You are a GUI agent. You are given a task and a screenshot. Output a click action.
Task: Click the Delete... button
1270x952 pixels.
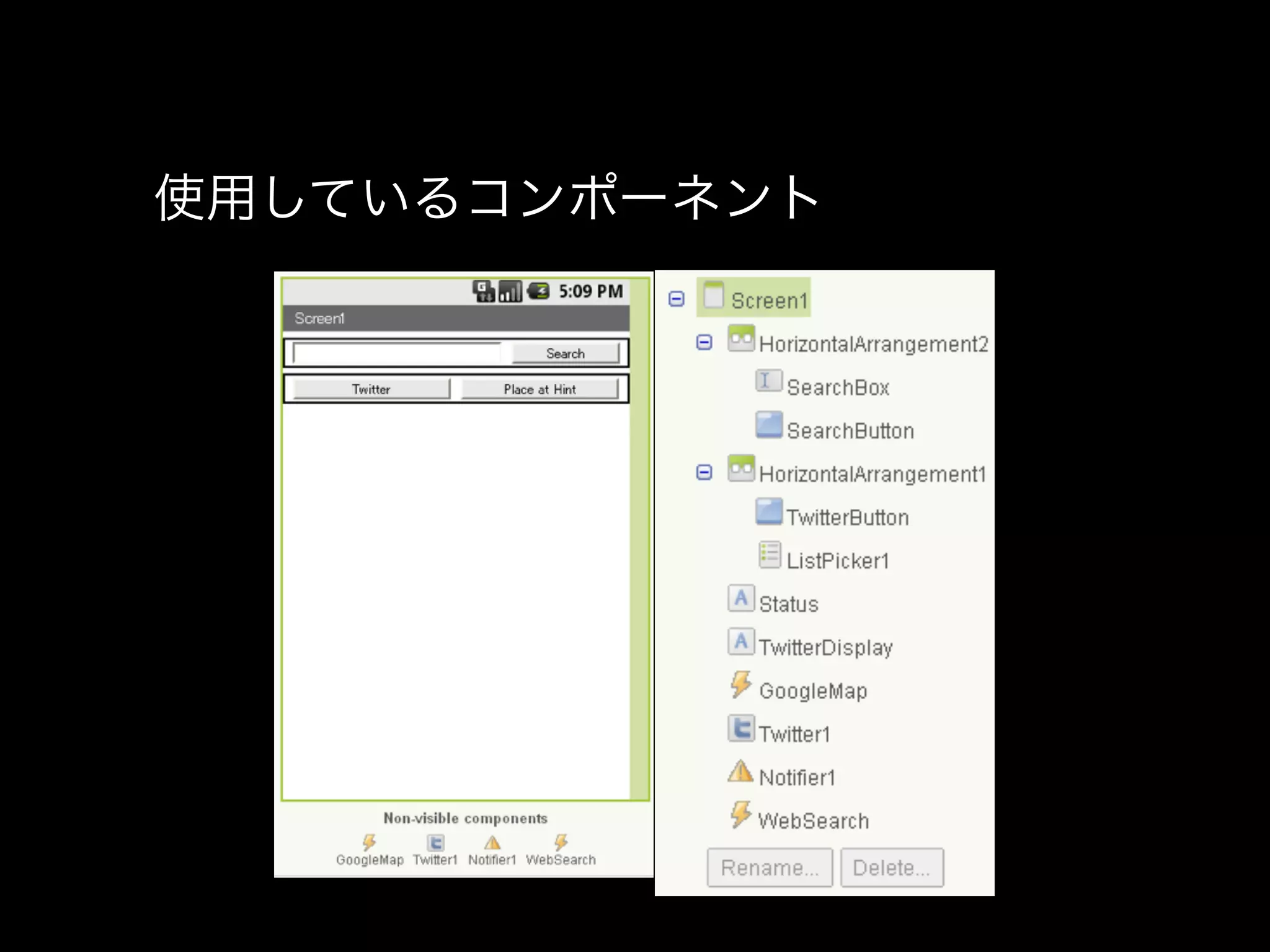[x=892, y=868]
